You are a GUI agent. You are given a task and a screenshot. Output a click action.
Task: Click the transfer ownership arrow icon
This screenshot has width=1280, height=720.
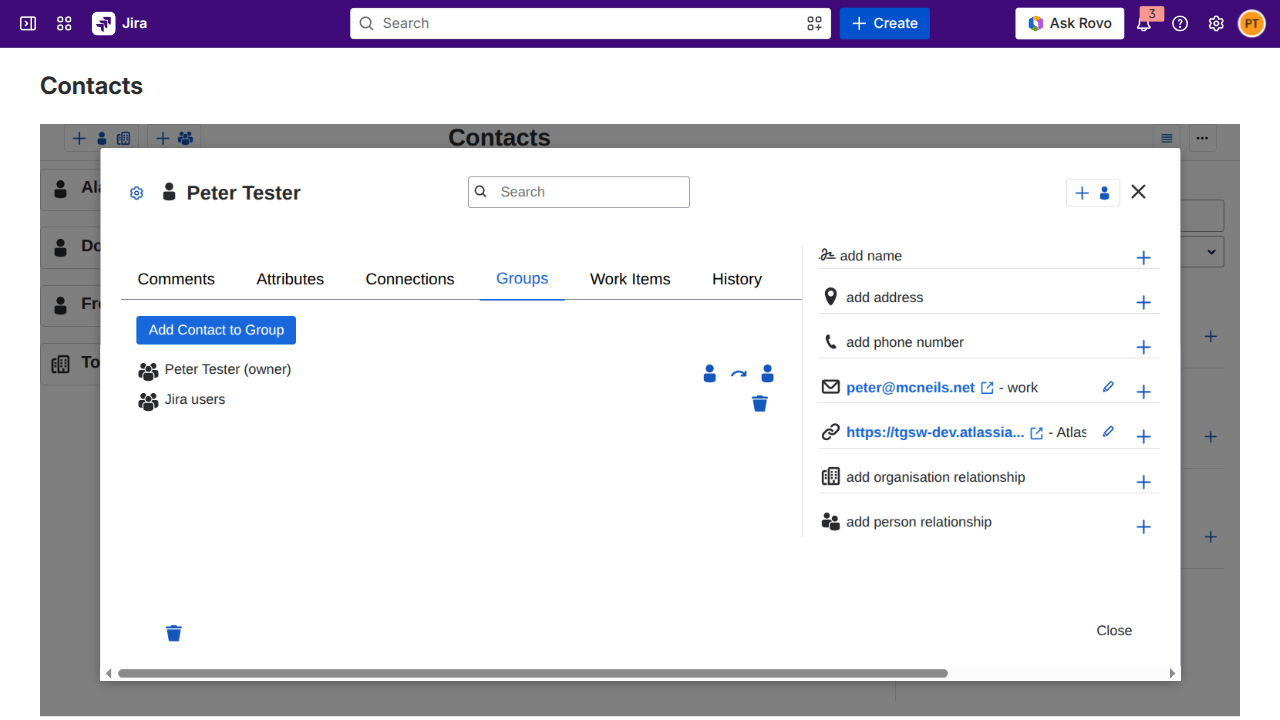[x=738, y=374]
